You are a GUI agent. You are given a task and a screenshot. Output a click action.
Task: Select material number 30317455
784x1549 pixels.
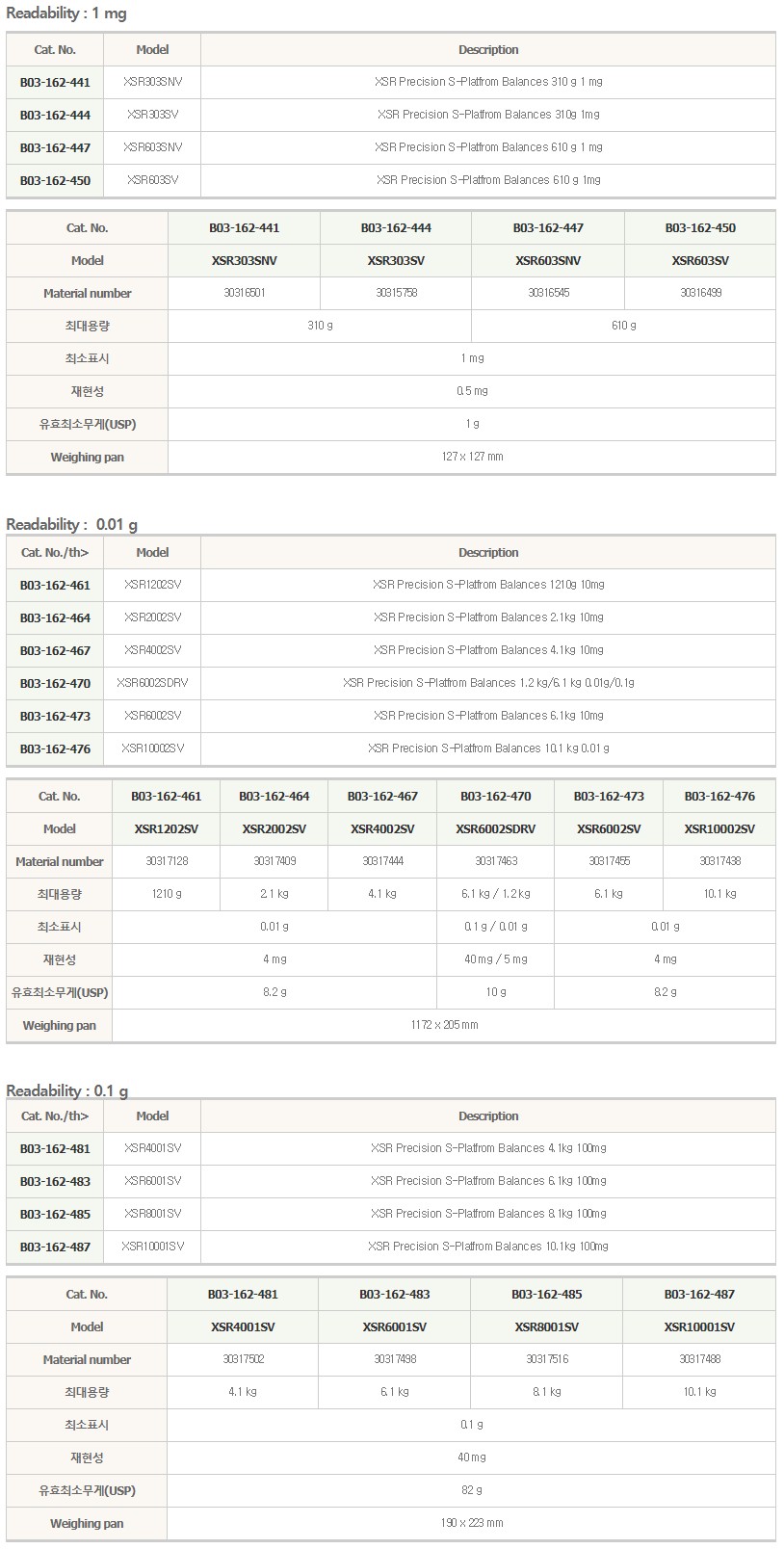[x=609, y=861]
